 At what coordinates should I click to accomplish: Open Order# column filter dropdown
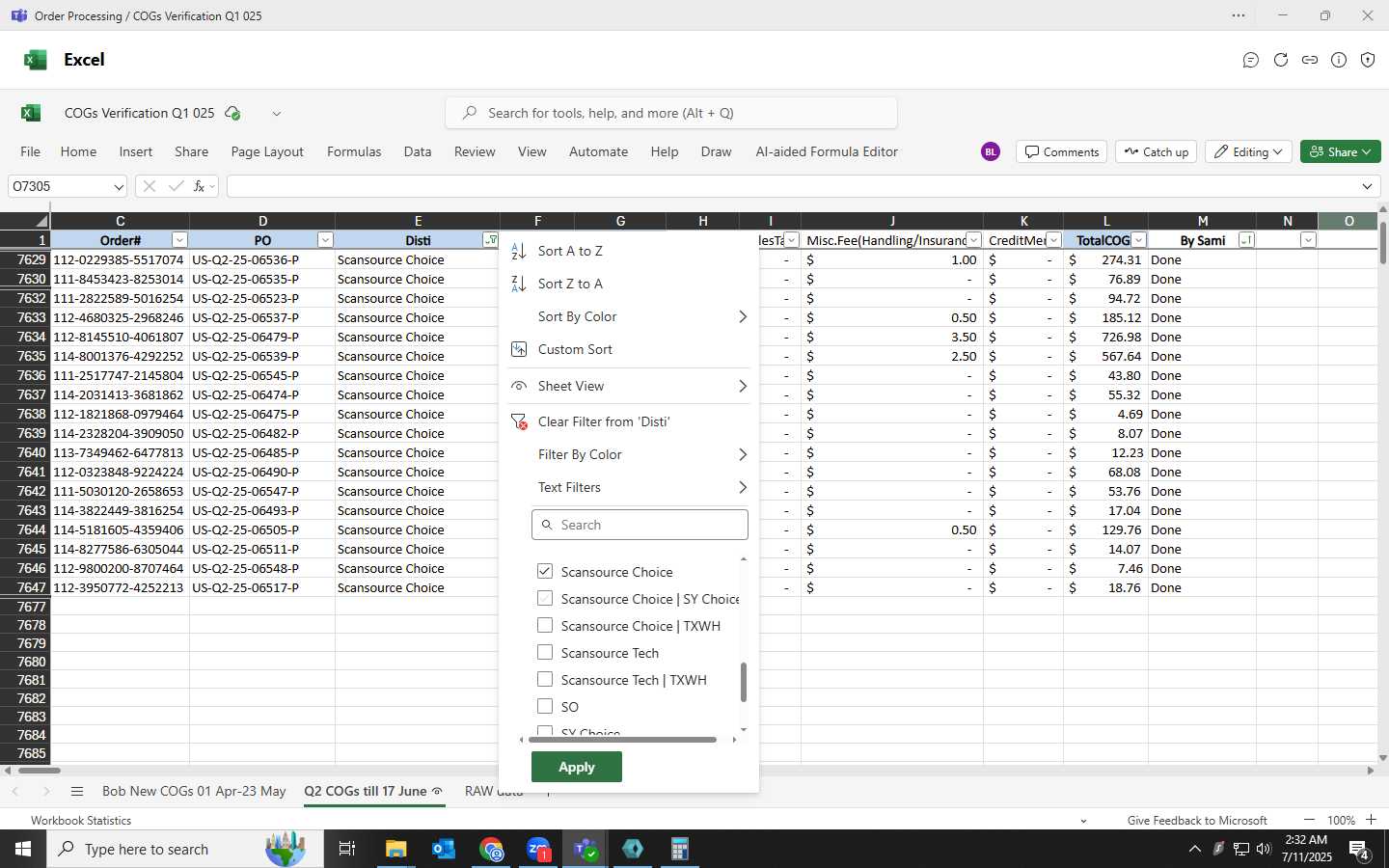click(179, 240)
